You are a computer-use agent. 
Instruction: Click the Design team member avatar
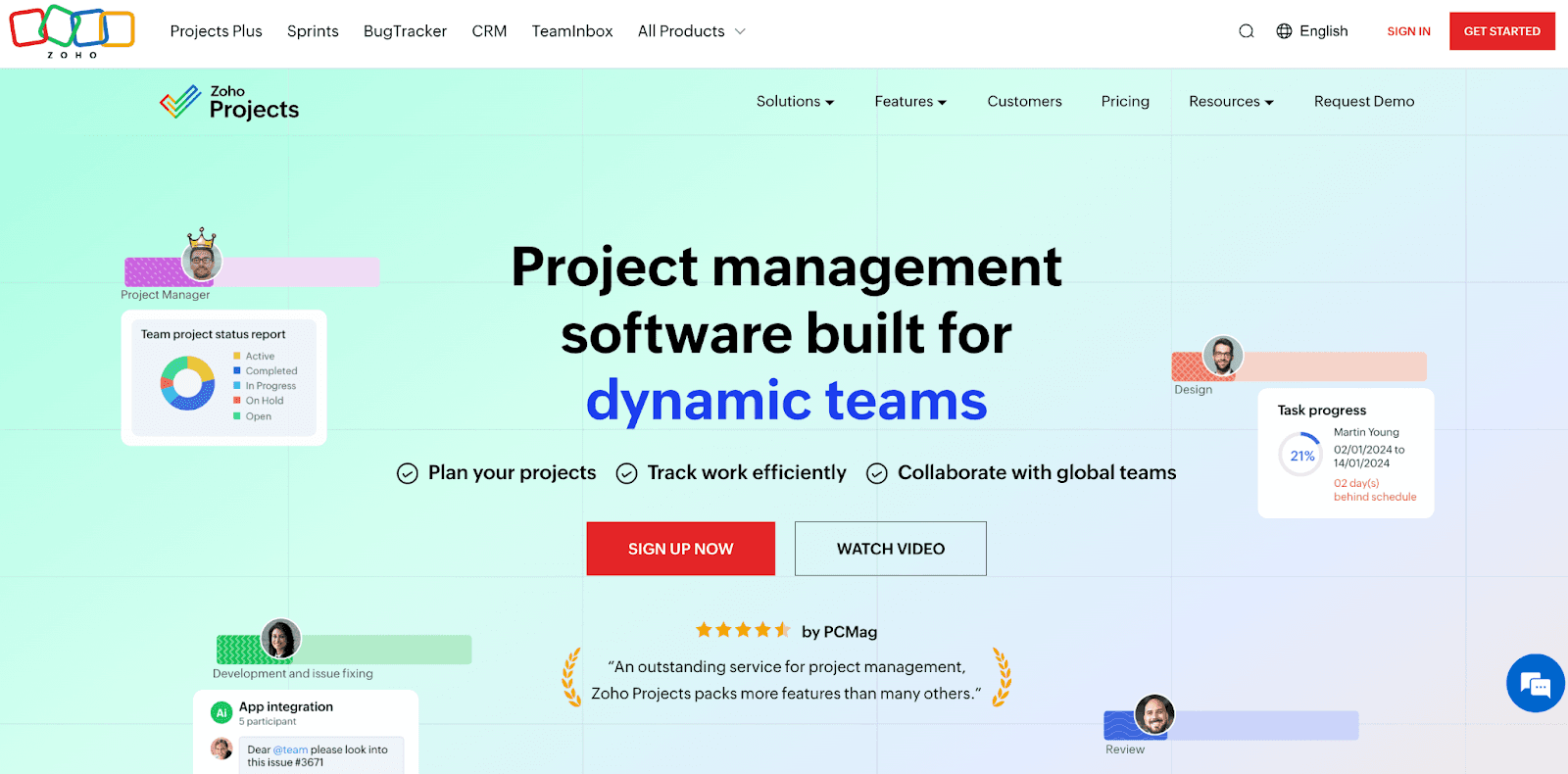pos(1222,357)
